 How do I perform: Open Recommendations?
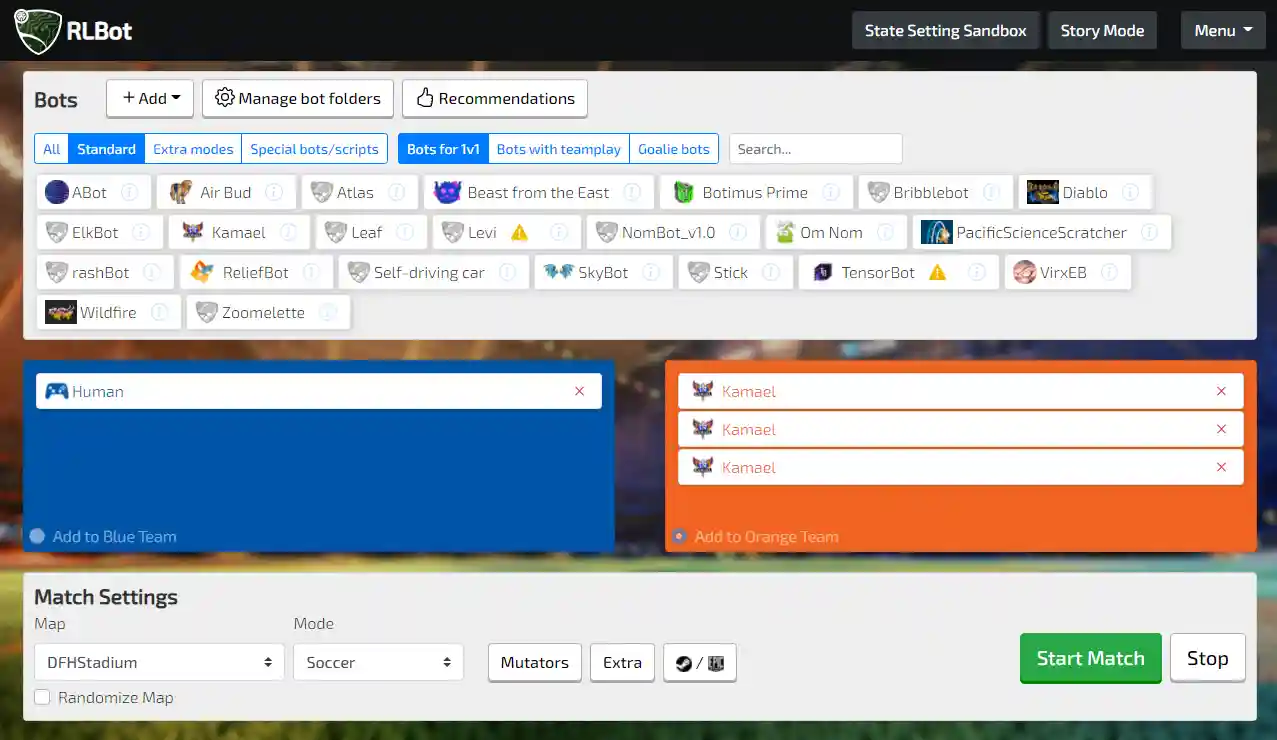click(x=495, y=98)
